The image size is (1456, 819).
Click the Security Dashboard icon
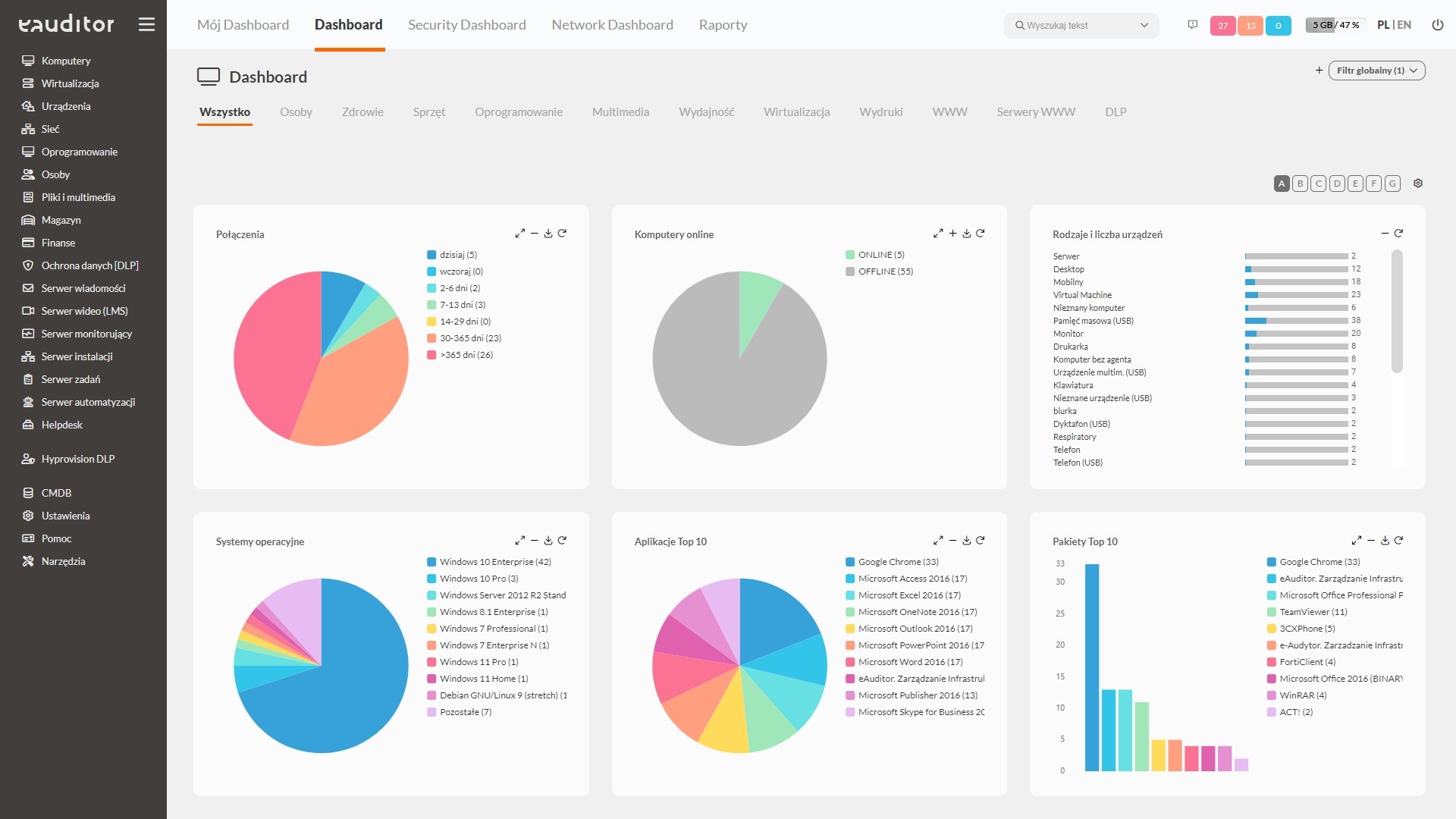click(x=466, y=24)
